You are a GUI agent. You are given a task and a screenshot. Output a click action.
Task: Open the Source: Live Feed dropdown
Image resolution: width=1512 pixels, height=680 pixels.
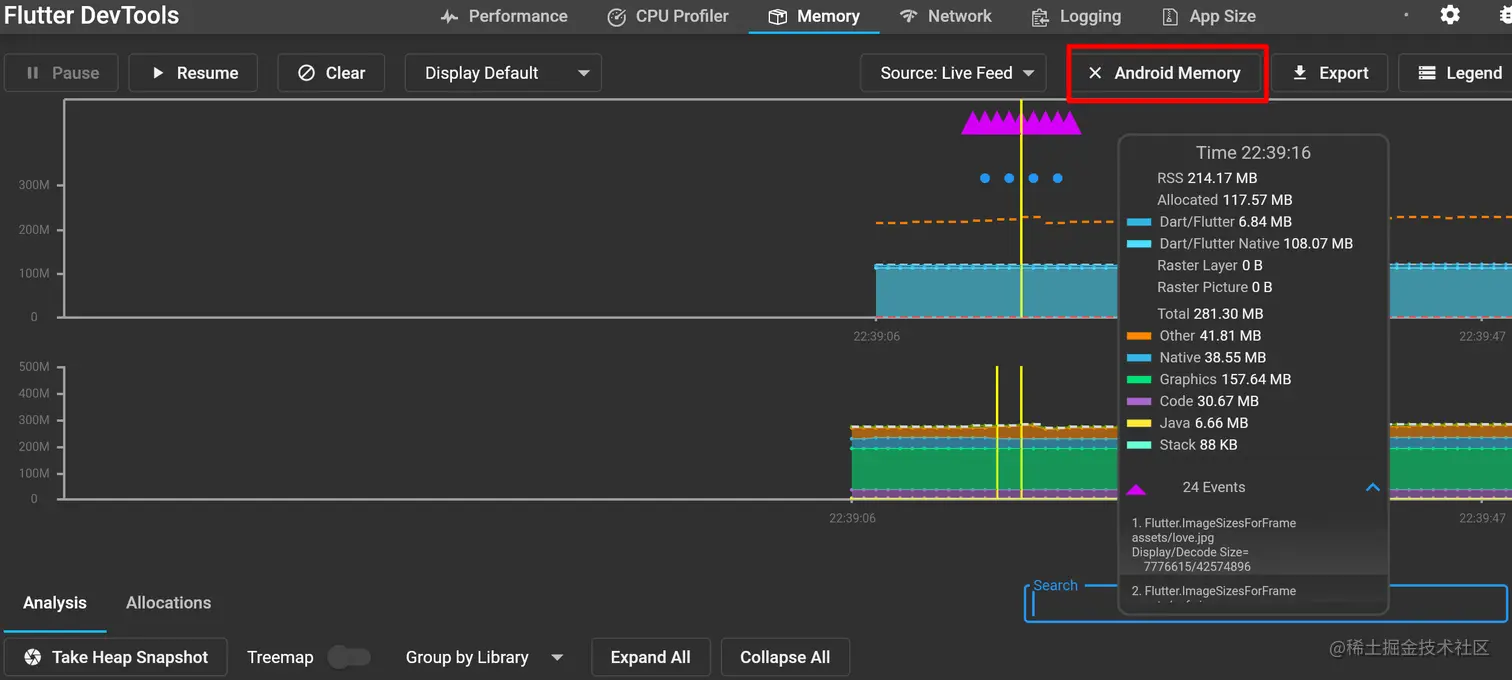(953, 73)
